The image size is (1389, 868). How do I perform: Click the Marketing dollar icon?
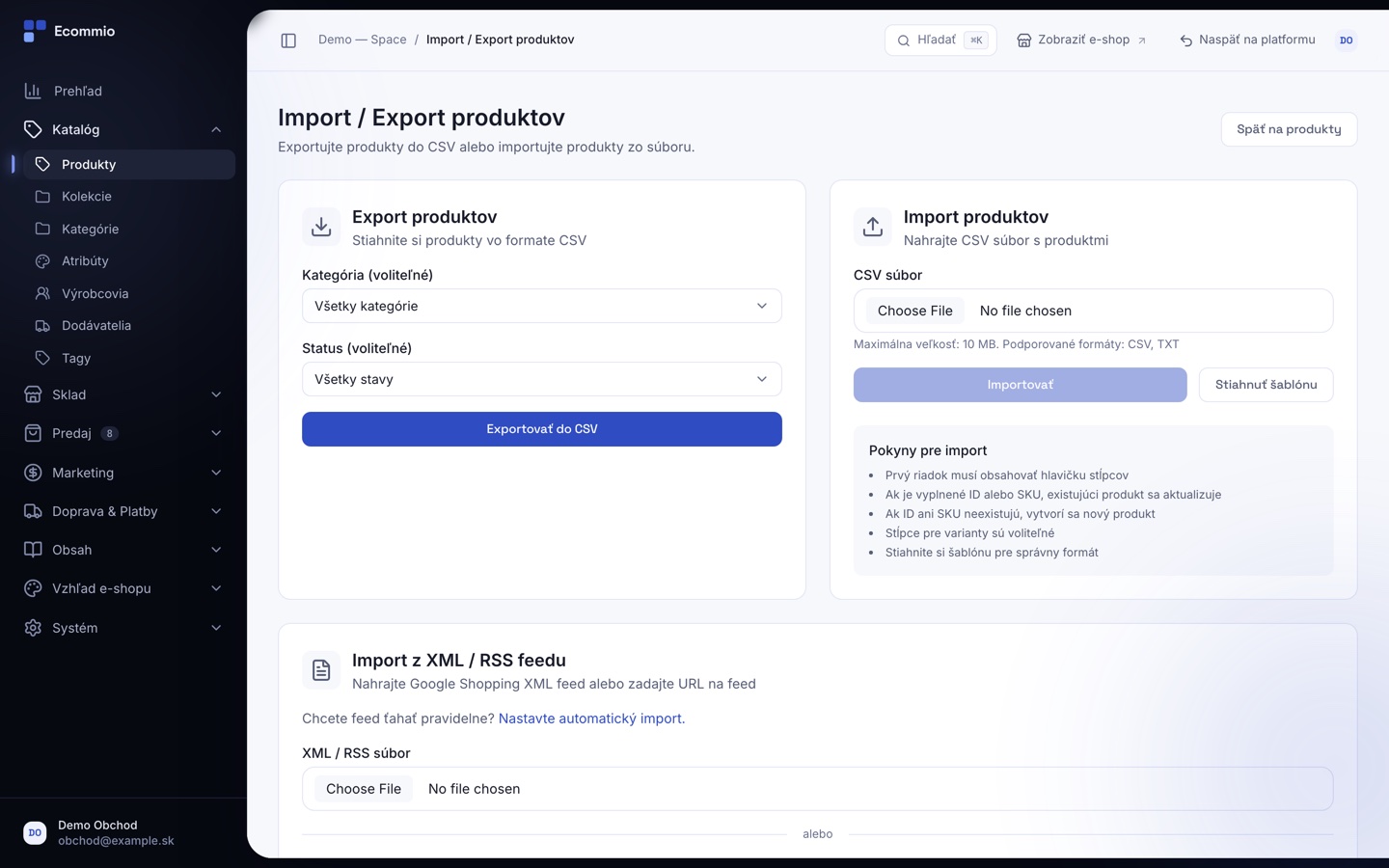tap(33, 473)
